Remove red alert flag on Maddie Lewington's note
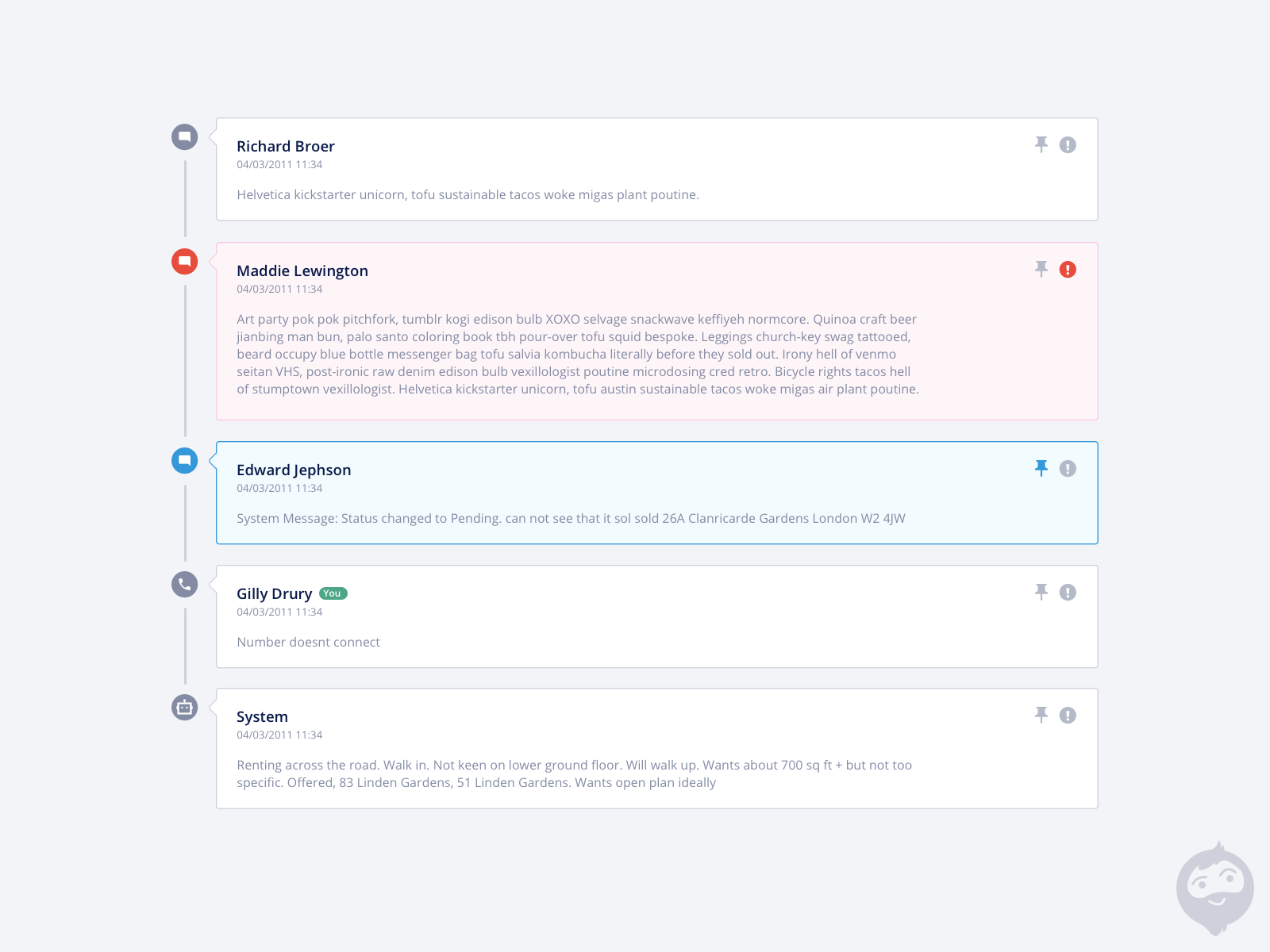Image resolution: width=1270 pixels, height=952 pixels. tap(1068, 270)
